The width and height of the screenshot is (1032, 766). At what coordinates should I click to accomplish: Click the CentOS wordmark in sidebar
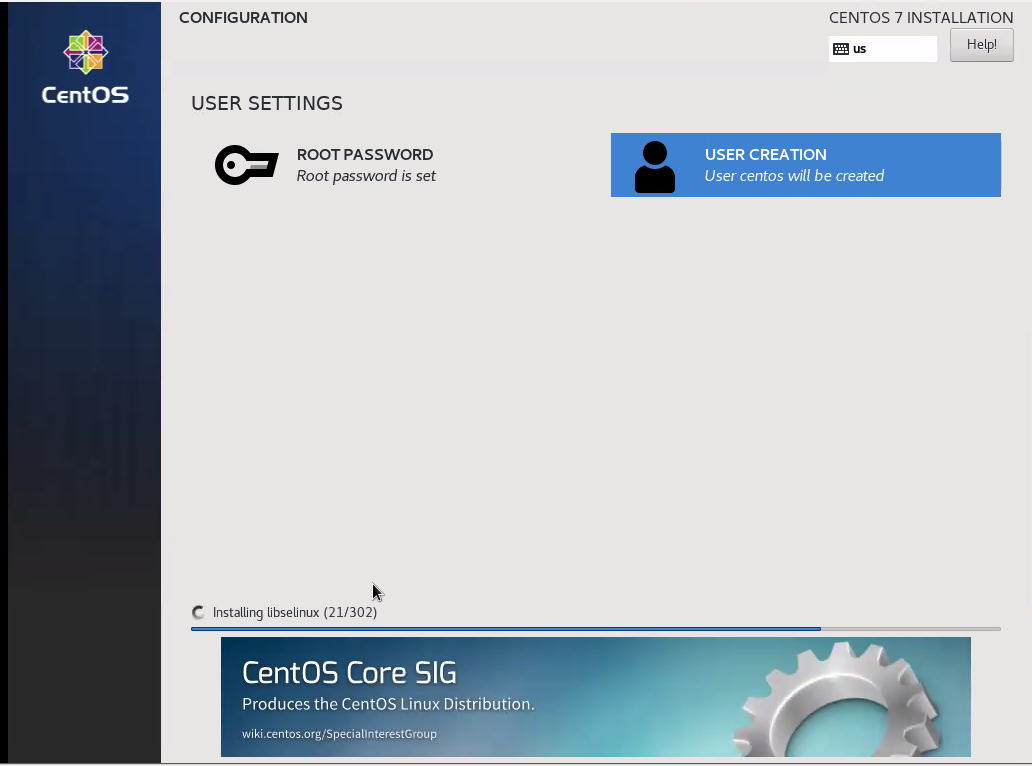[x=86, y=95]
